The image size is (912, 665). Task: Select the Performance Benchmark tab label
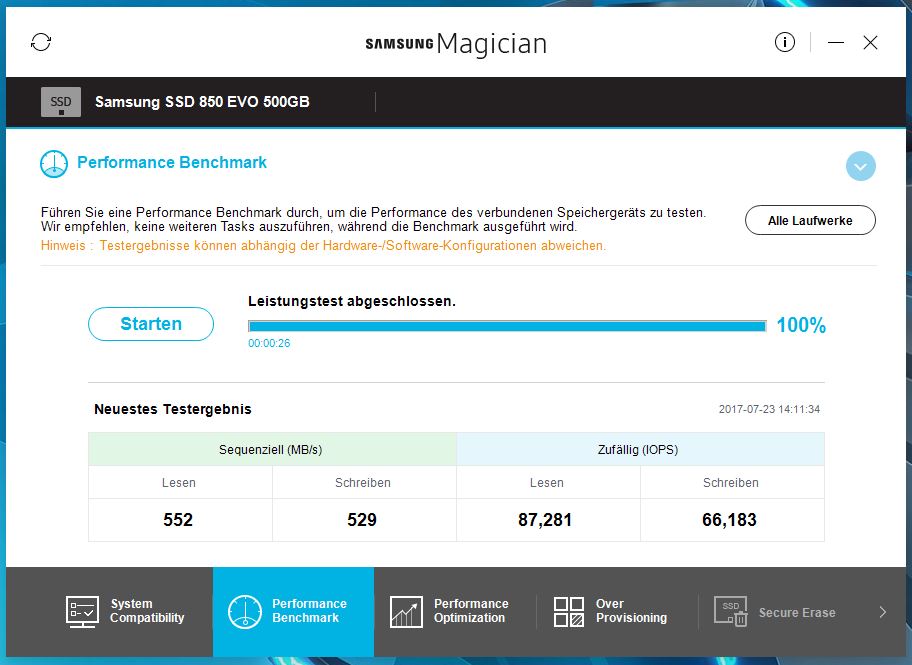point(309,610)
